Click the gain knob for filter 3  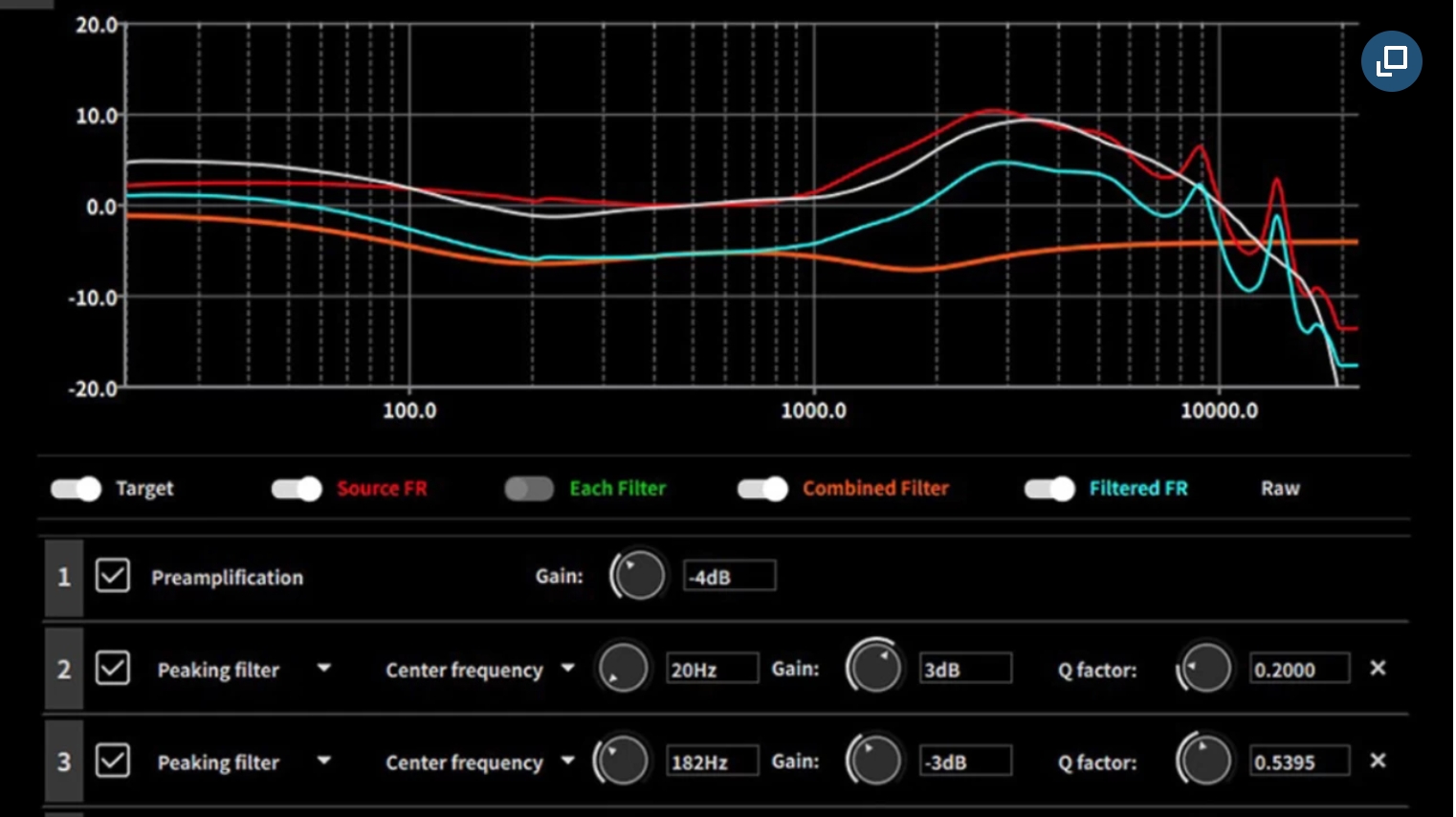coord(874,762)
